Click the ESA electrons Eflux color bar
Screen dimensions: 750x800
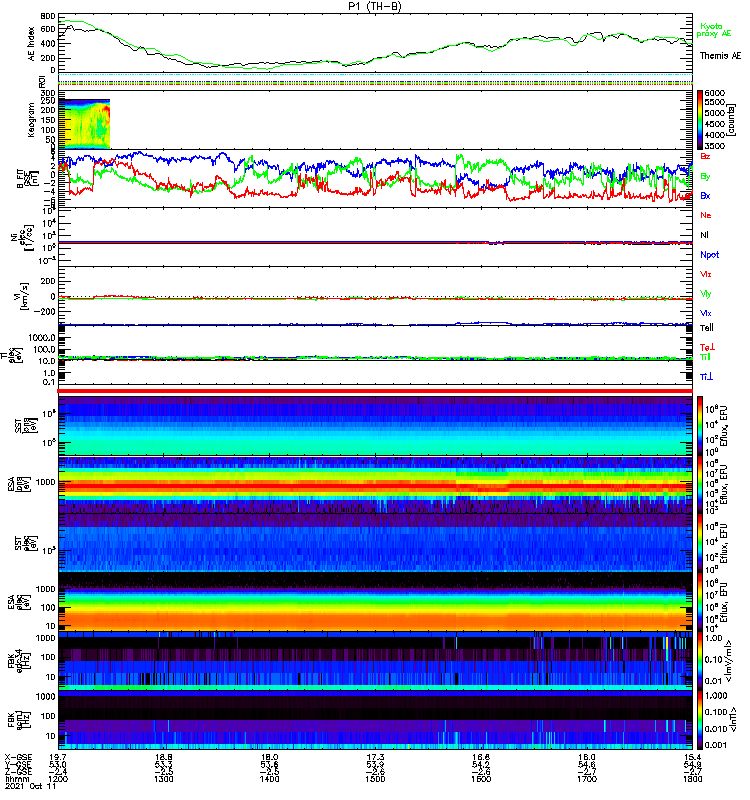700,602
